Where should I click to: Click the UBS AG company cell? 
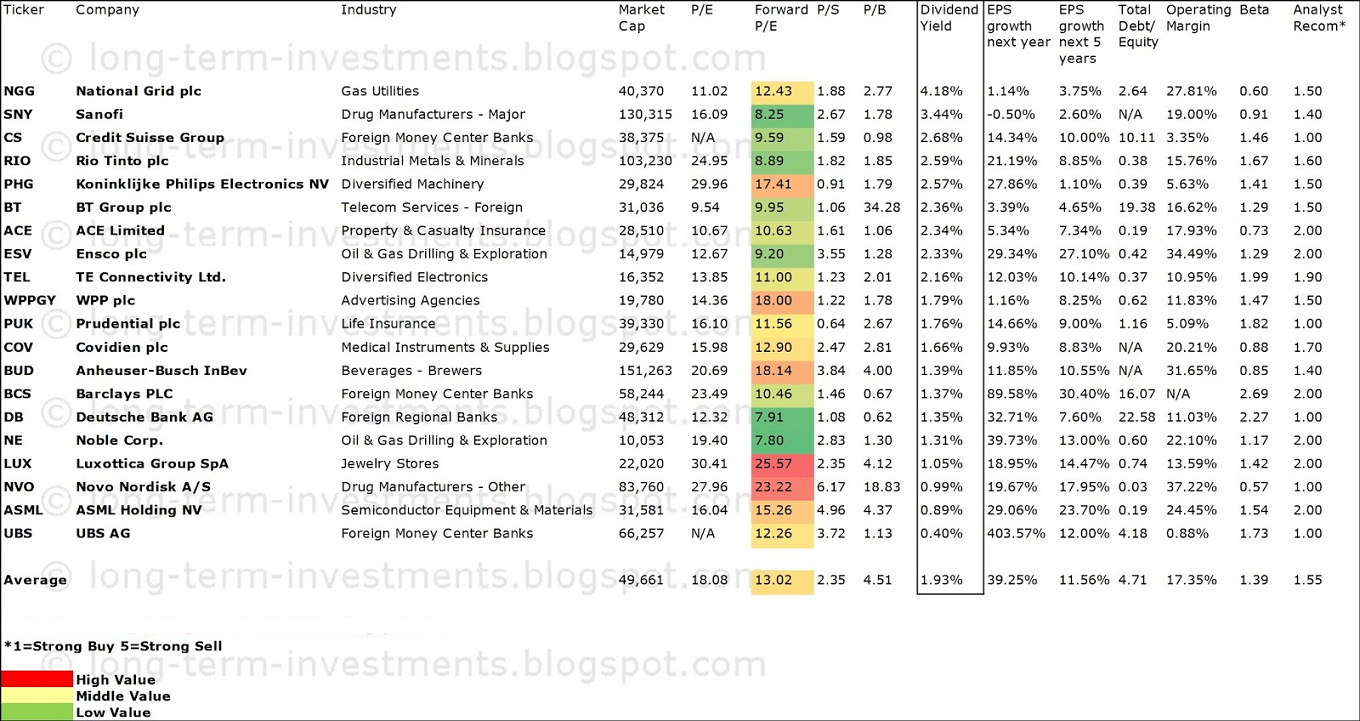(x=103, y=533)
